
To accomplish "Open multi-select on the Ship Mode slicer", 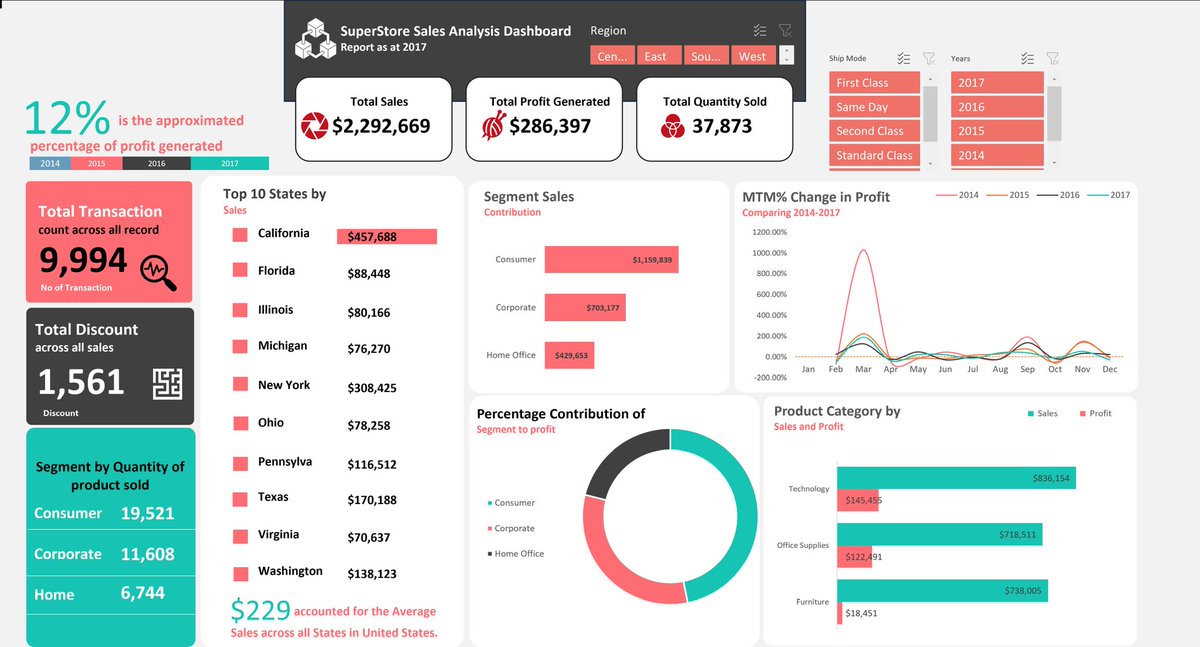I will (903, 58).
